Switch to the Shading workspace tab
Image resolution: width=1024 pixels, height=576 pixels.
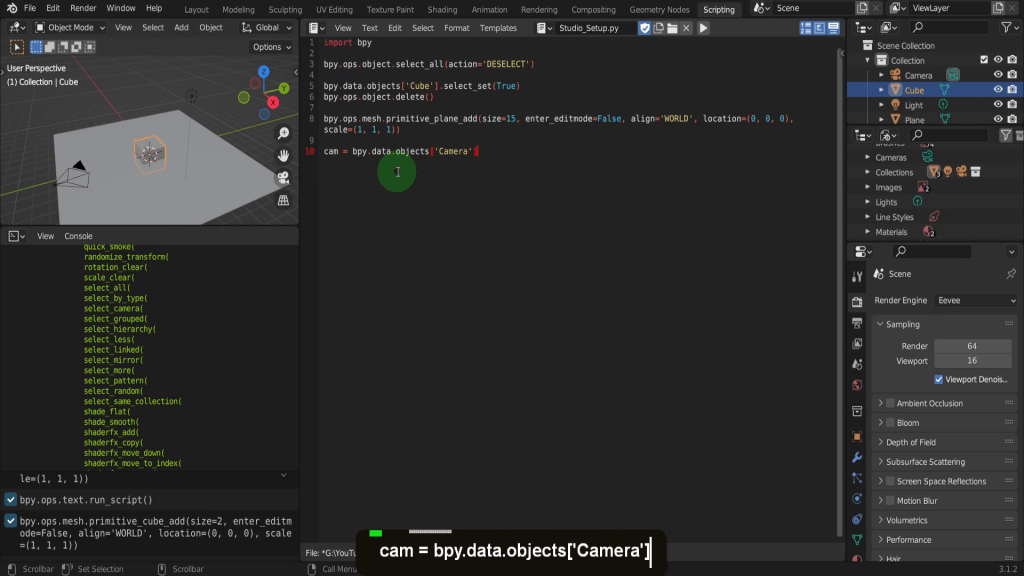(442, 9)
